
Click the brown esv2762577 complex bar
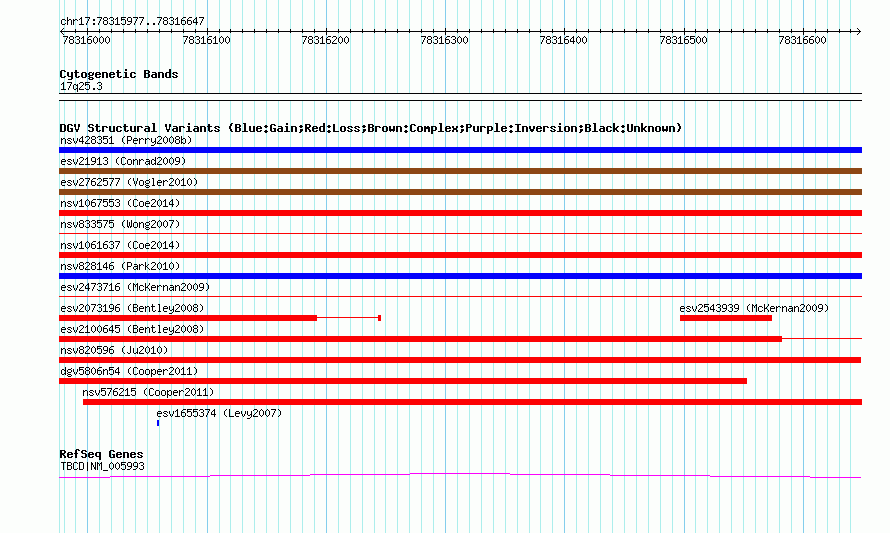460,192
